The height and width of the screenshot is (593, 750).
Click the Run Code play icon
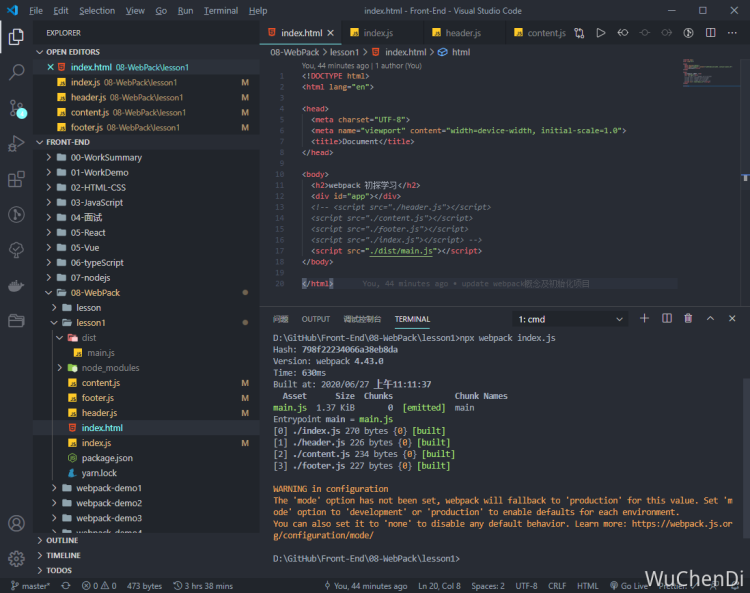[601, 33]
